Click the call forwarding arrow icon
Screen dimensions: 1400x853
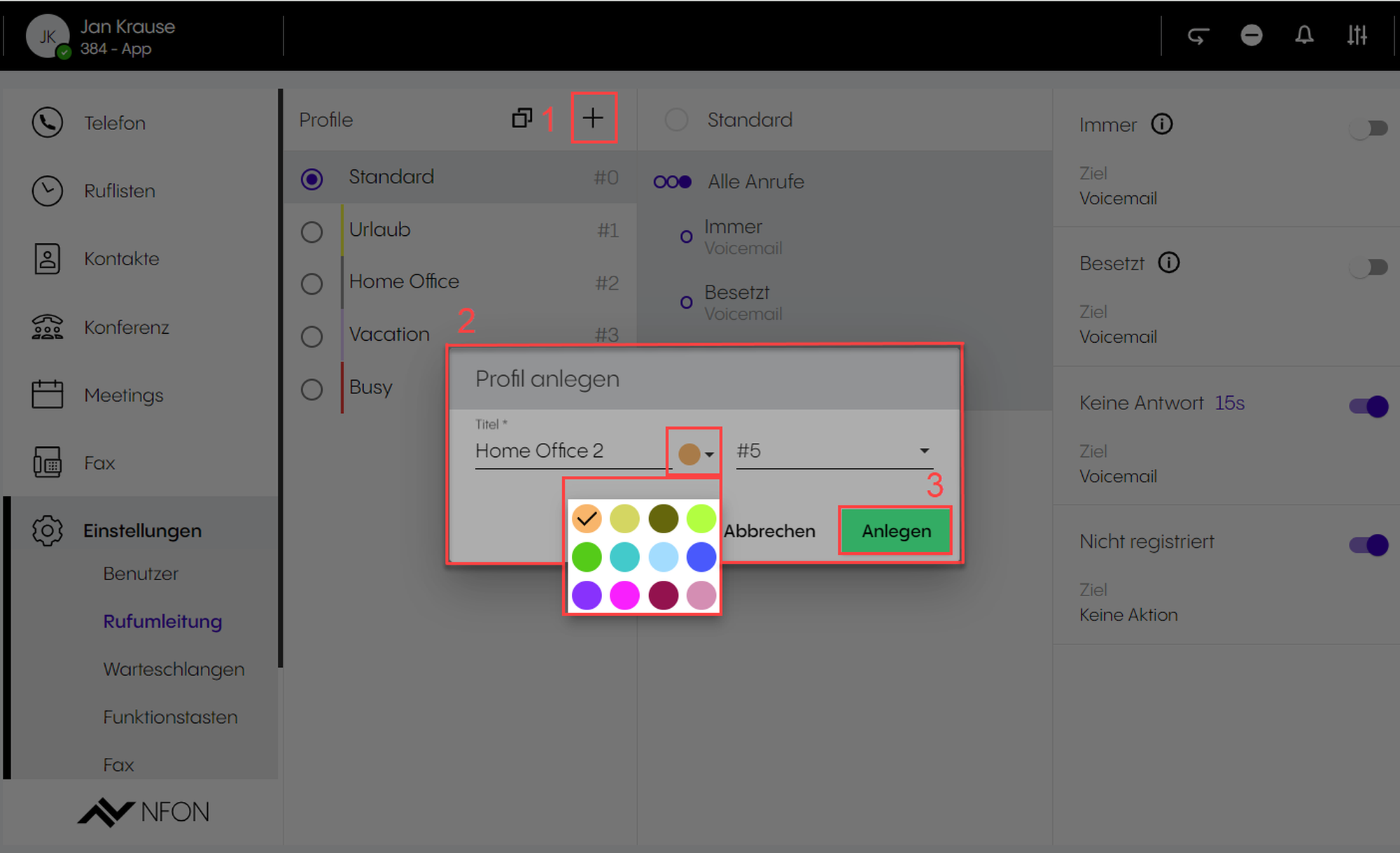(1198, 35)
